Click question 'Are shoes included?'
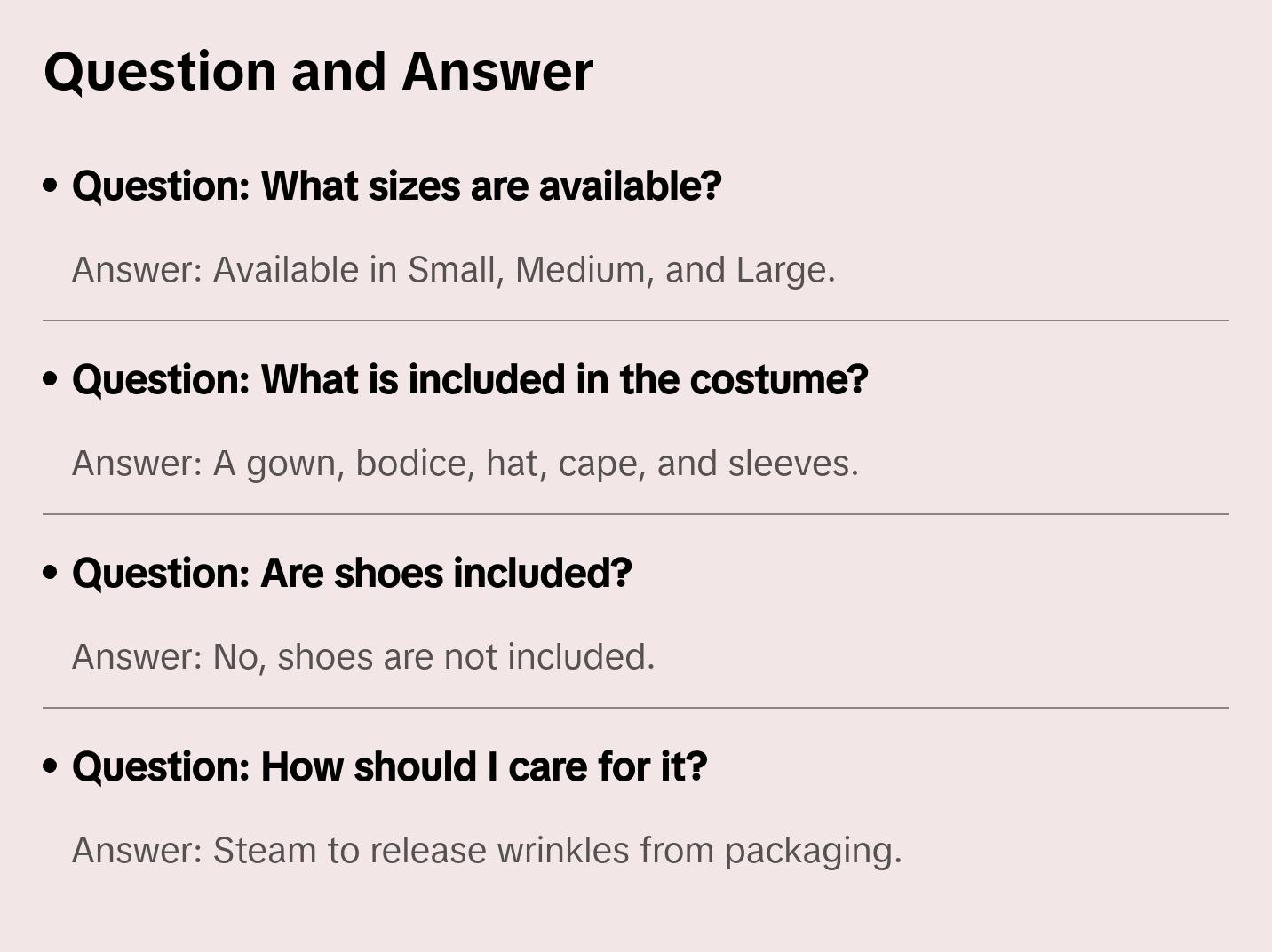The width and height of the screenshot is (1272, 952). [352, 574]
